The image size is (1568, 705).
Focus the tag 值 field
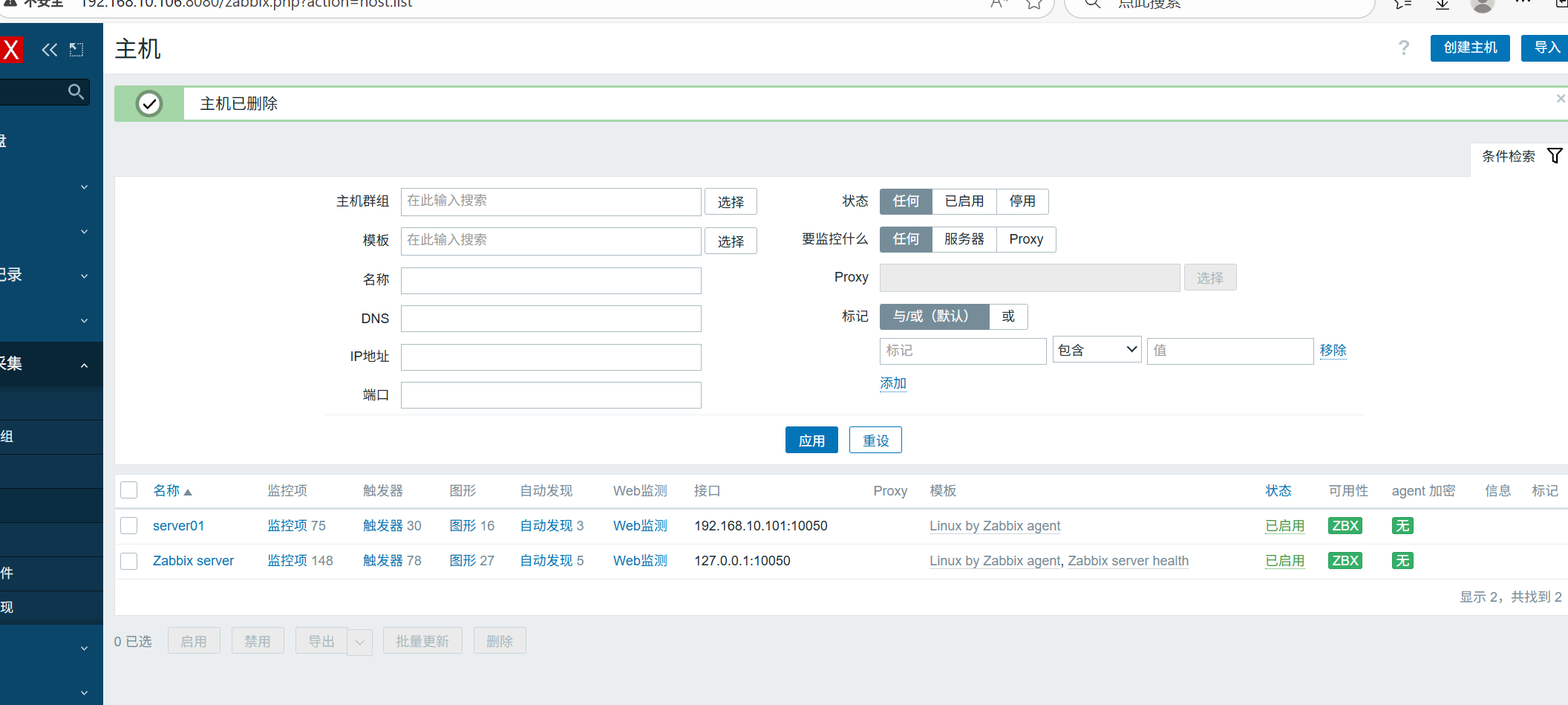click(x=1230, y=351)
